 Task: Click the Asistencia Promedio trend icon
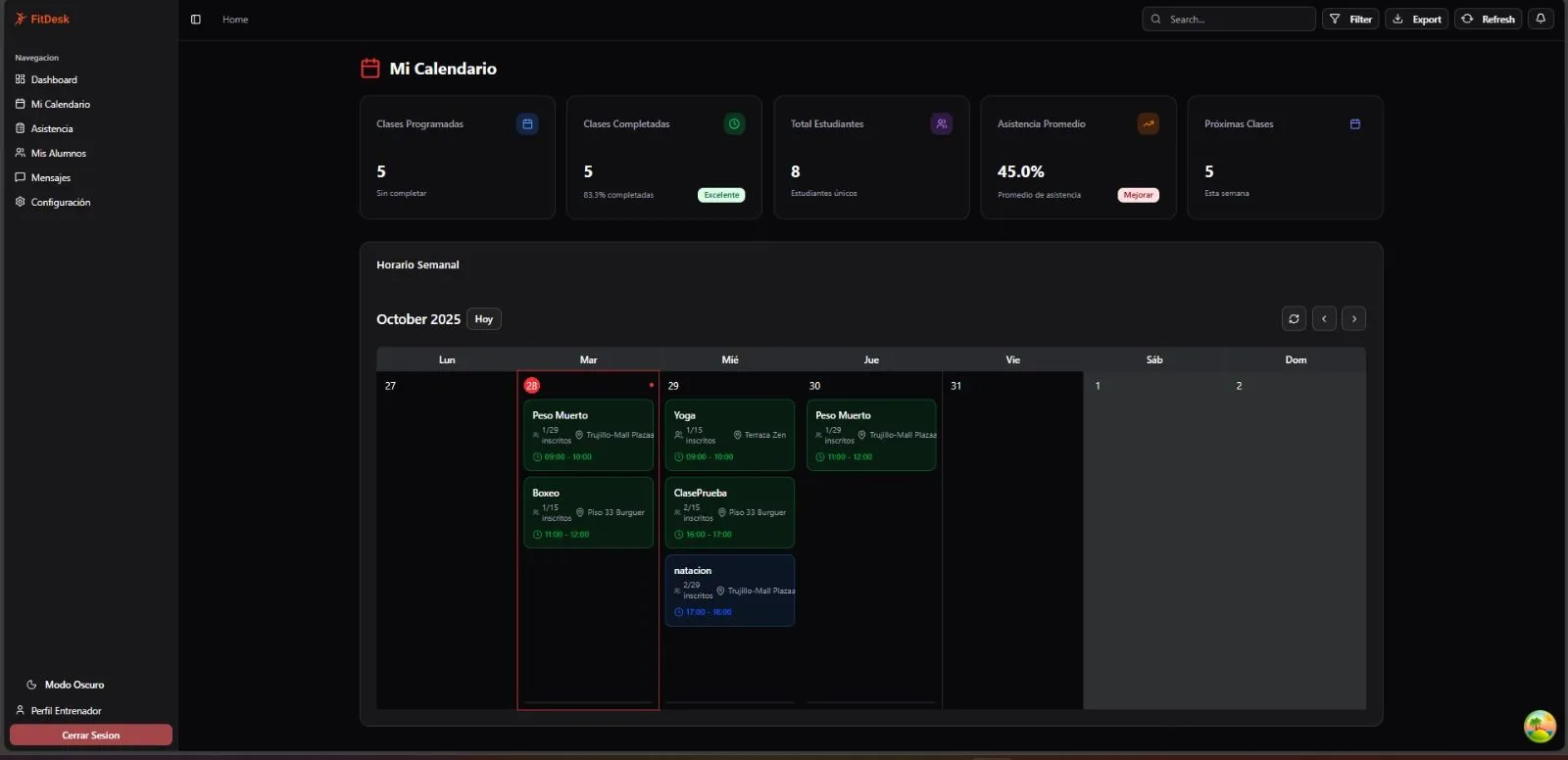pos(1148,124)
